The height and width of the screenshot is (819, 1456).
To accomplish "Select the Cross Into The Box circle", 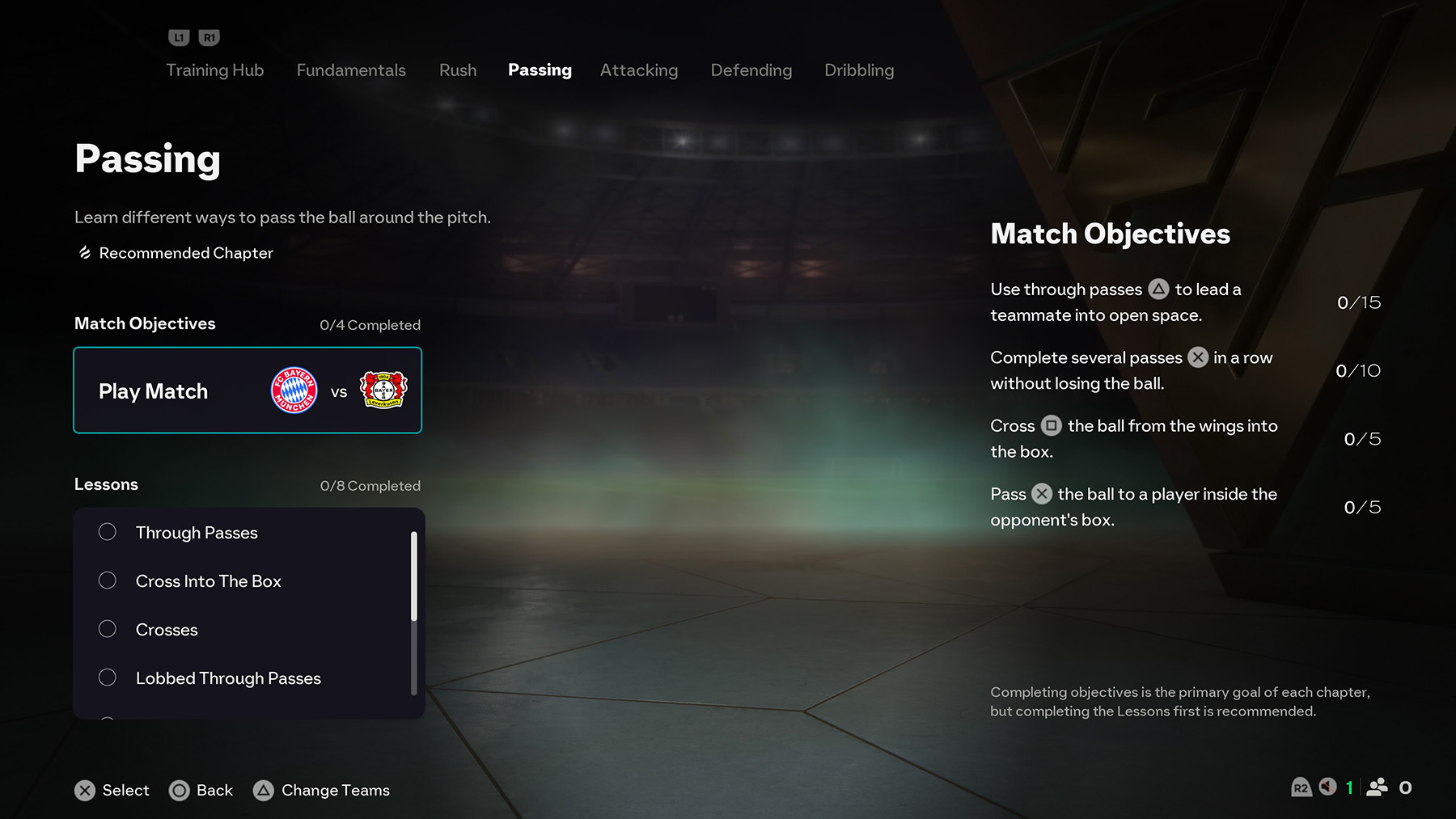I will click(x=108, y=580).
